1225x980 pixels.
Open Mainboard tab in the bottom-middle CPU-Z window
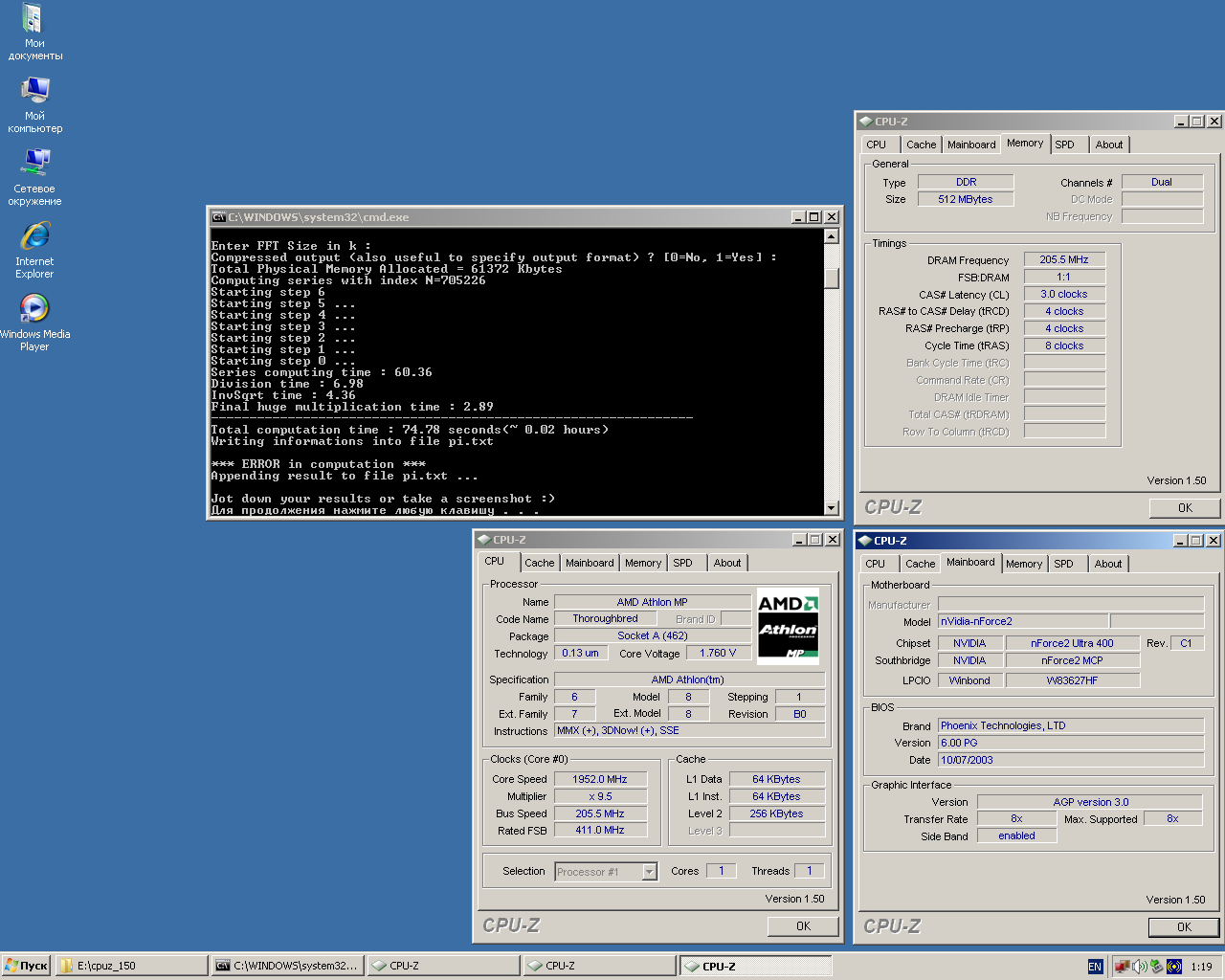pyautogui.click(x=590, y=563)
